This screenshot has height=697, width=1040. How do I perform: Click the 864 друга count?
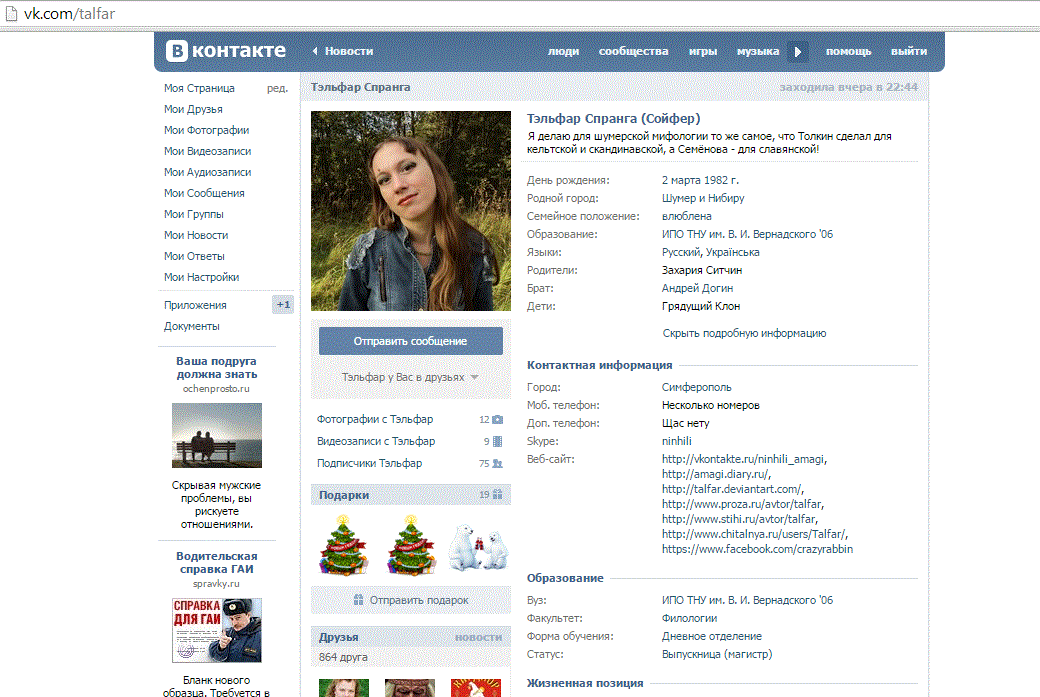(x=343, y=657)
